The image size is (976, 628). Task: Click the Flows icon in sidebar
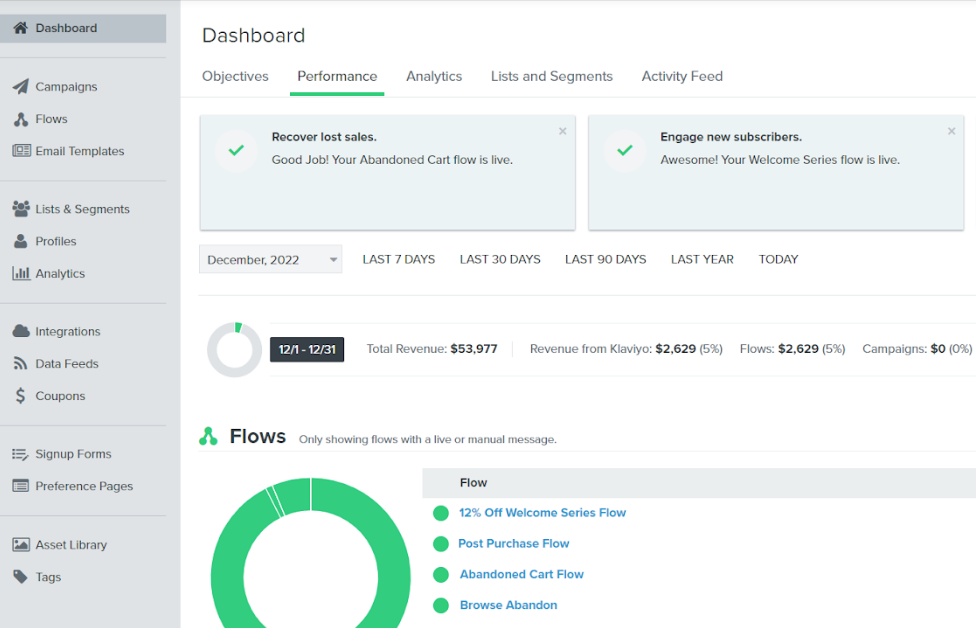coord(21,119)
